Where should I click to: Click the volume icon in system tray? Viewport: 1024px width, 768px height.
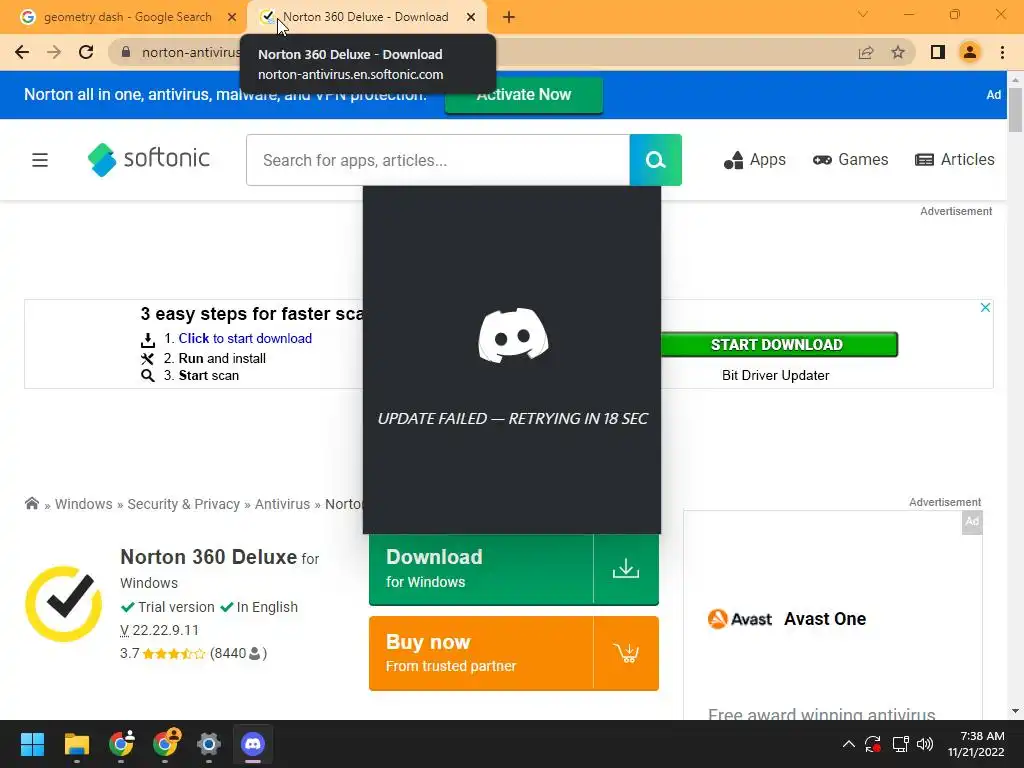pyautogui.click(x=925, y=744)
